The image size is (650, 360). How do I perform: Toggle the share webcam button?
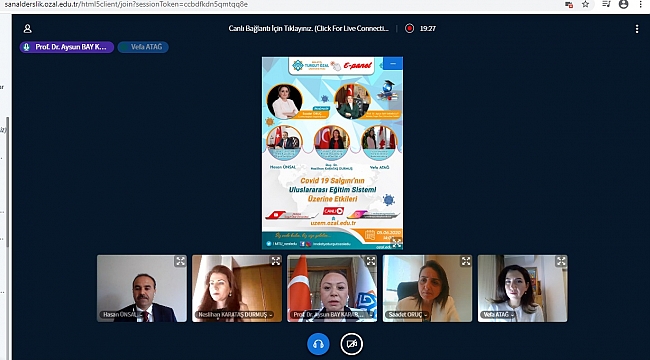coord(352,344)
